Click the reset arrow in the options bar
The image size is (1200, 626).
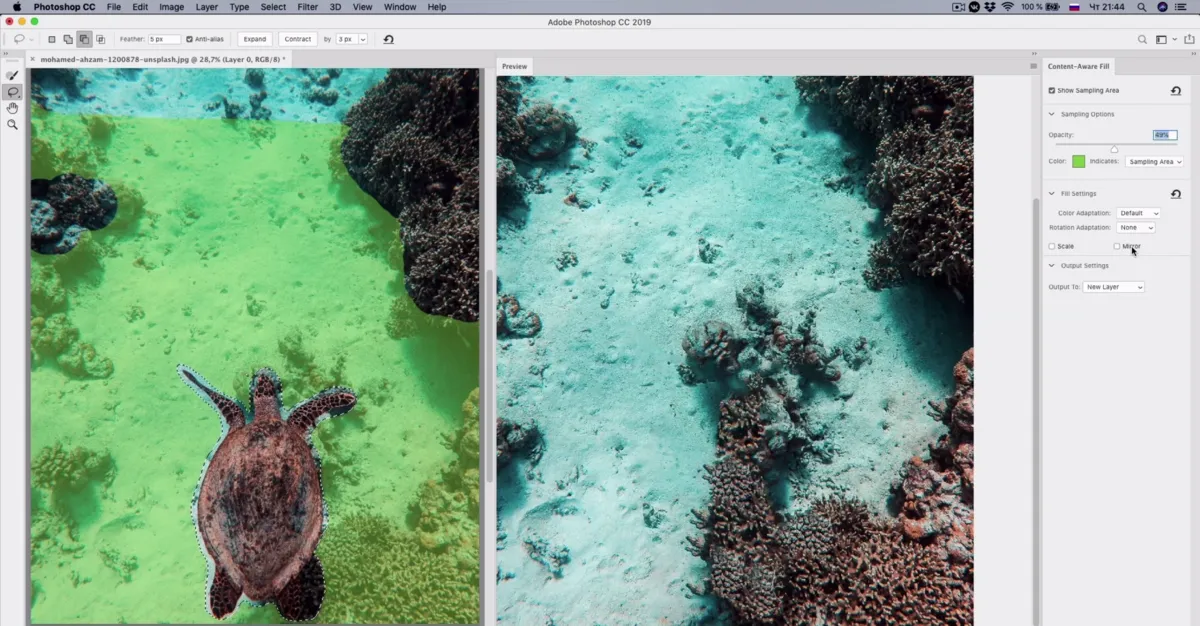point(389,39)
